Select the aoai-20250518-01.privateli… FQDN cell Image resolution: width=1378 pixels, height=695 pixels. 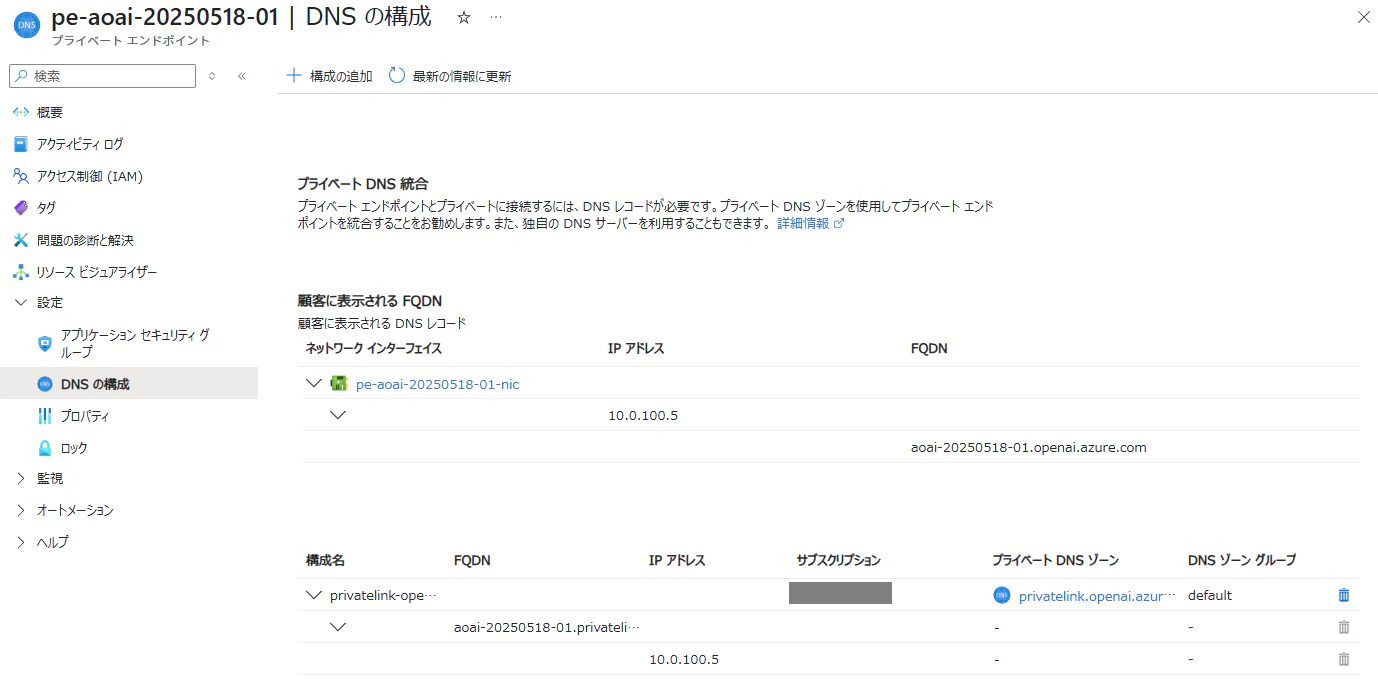tap(546, 627)
